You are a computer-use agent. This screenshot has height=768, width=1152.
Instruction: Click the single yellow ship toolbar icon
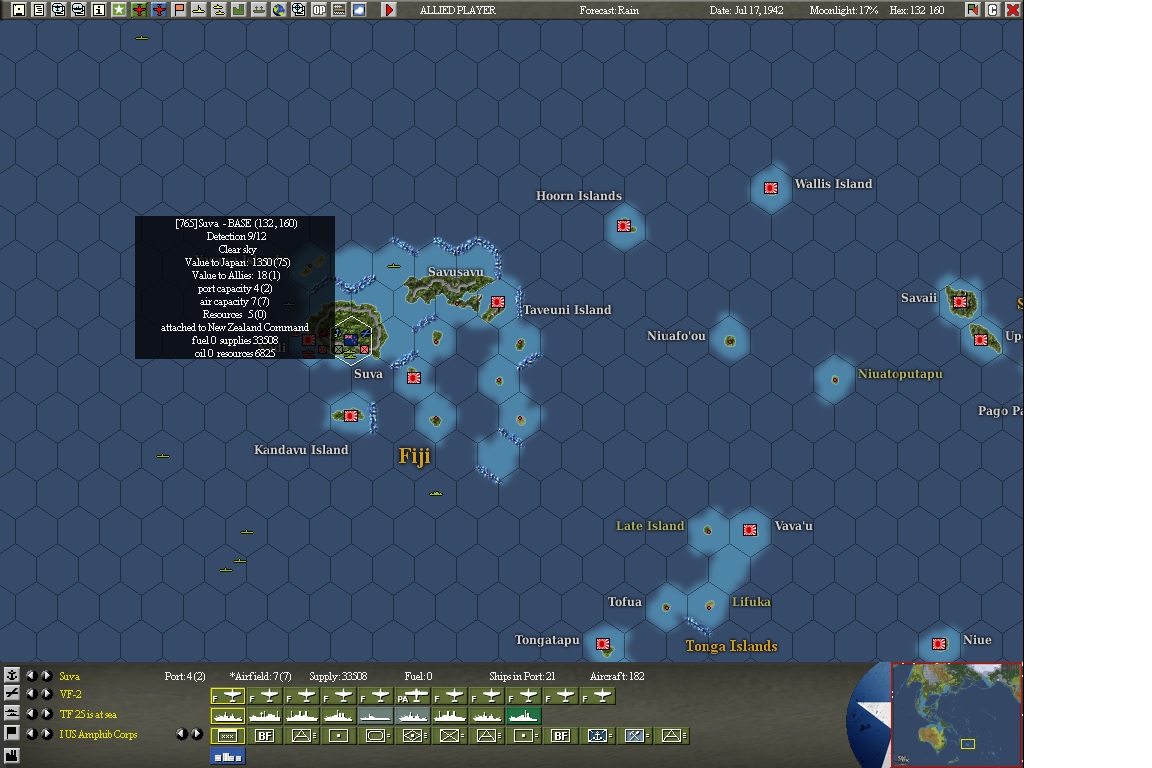[198, 10]
